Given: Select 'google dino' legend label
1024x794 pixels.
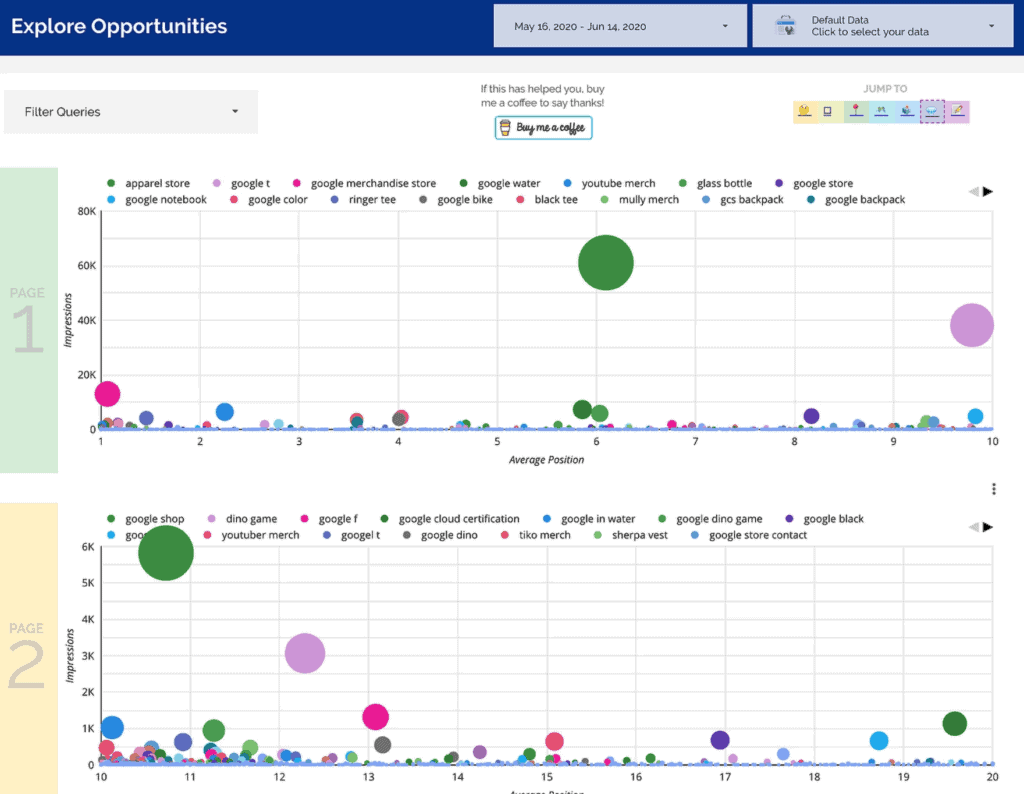Looking at the screenshot, I should tap(449, 535).
